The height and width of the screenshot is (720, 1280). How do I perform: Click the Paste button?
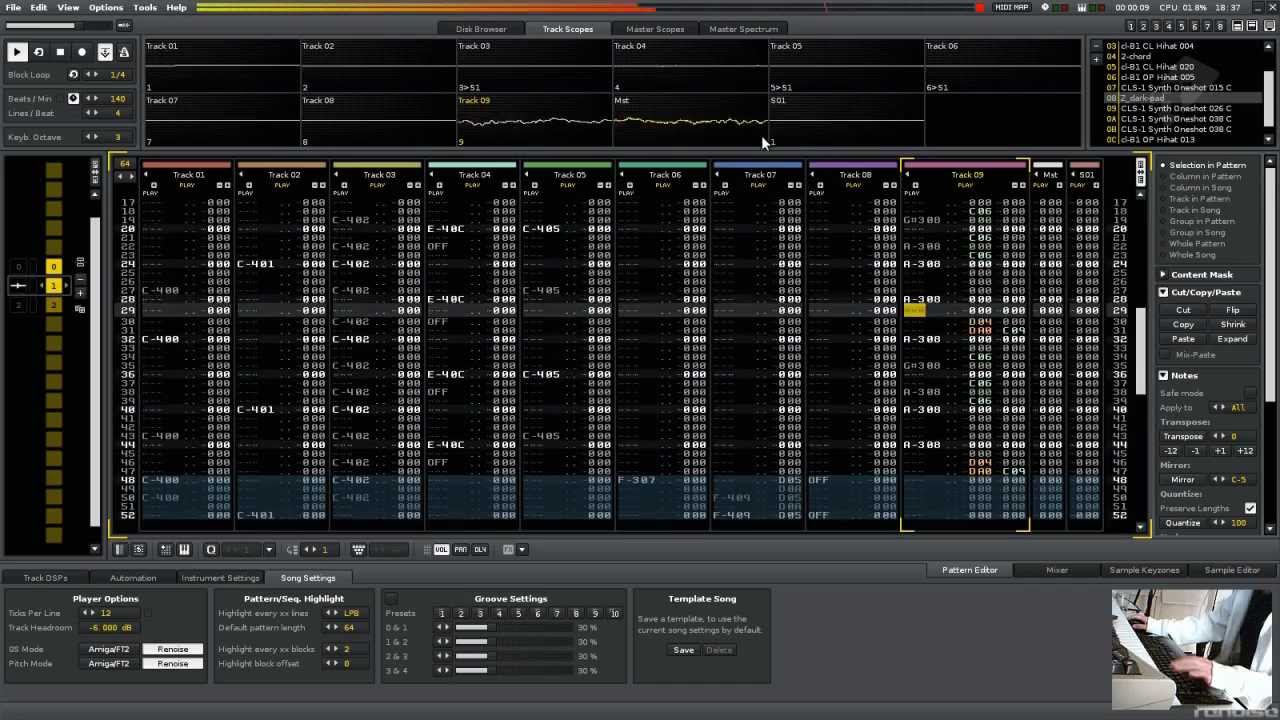tap(1183, 339)
